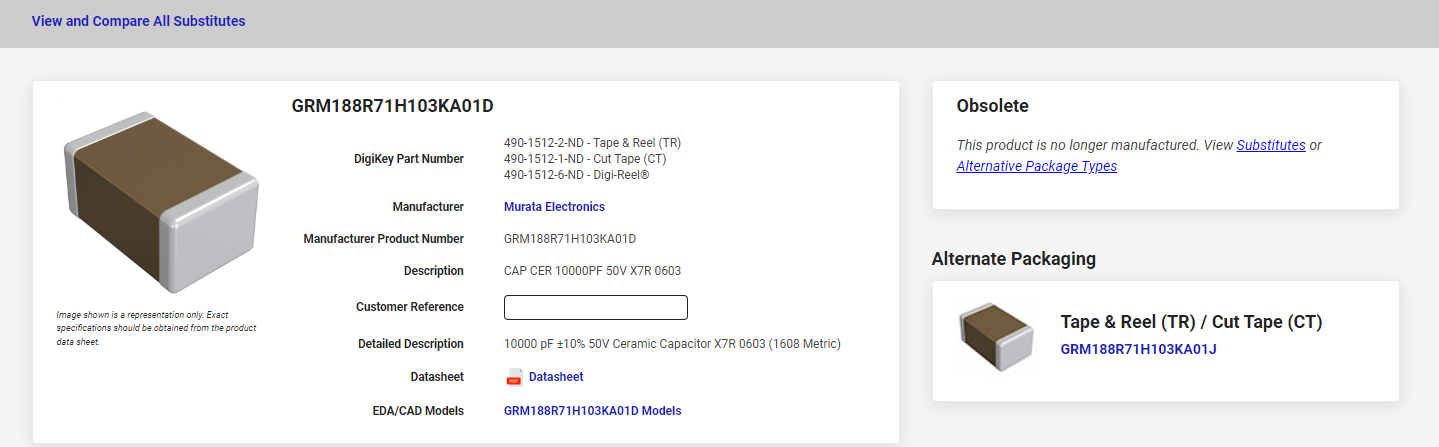Click the Alternate Packaging capacitor thumbnail
This screenshot has width=1439, height=447.
pos(995,338)
